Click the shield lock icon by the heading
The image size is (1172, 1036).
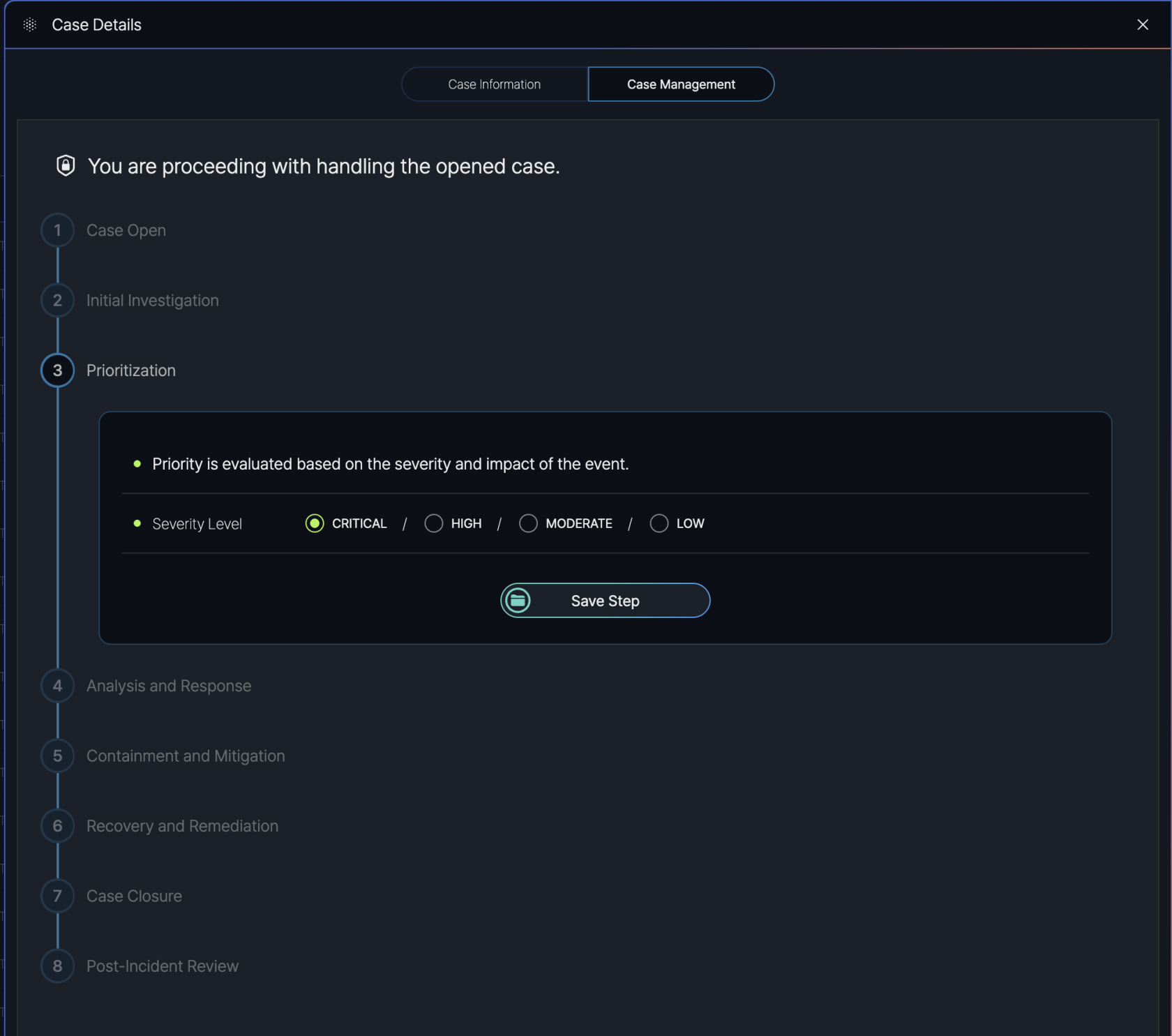(66, 166)
